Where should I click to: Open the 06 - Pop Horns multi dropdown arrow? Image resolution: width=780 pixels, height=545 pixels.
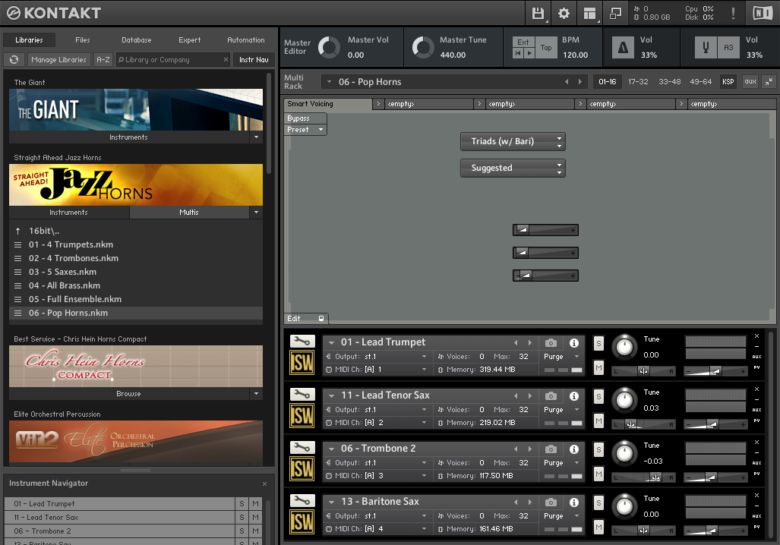(329, 82)
